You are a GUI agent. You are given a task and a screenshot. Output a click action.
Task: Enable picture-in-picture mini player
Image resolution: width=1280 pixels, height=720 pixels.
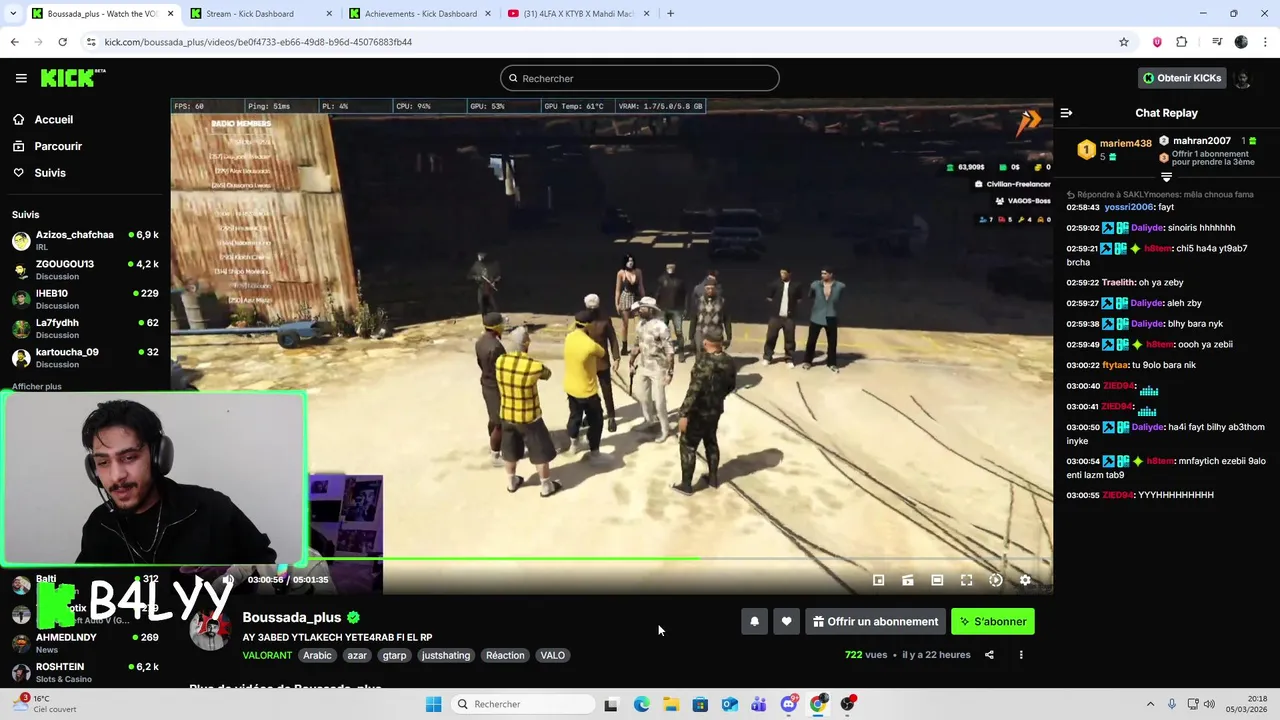[x=878, y=580]
